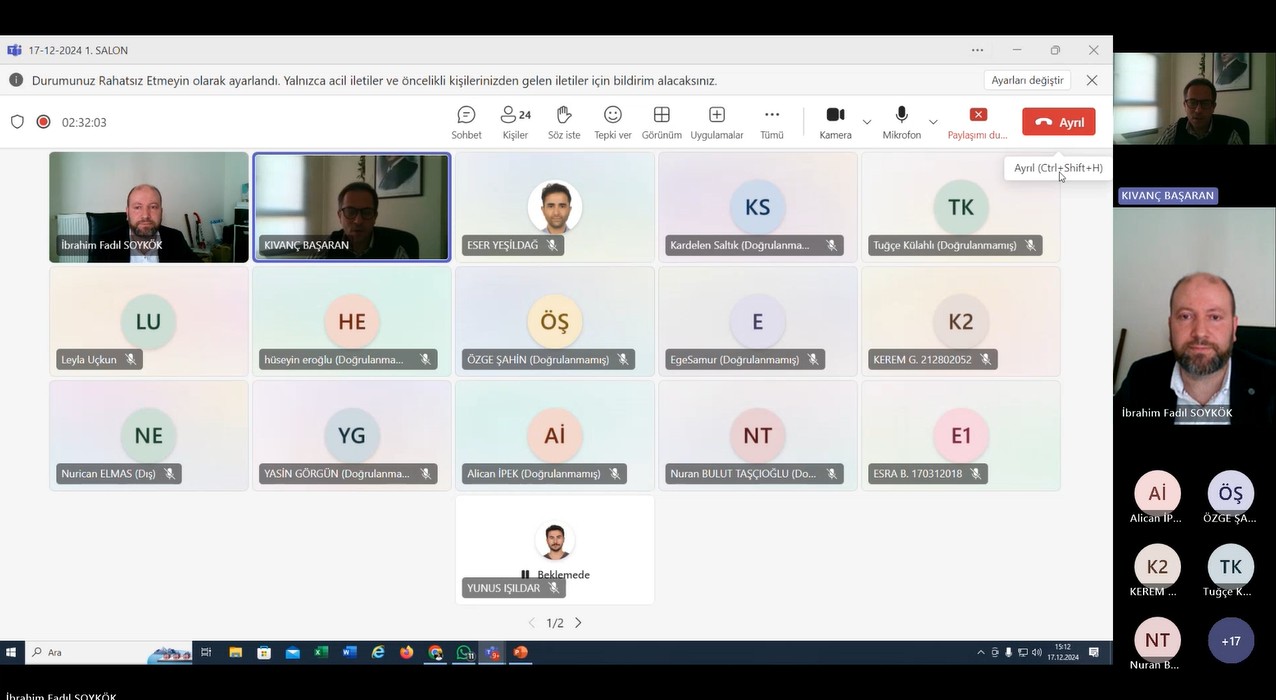Open the Görünüm layout options

(x=661, y=122)
